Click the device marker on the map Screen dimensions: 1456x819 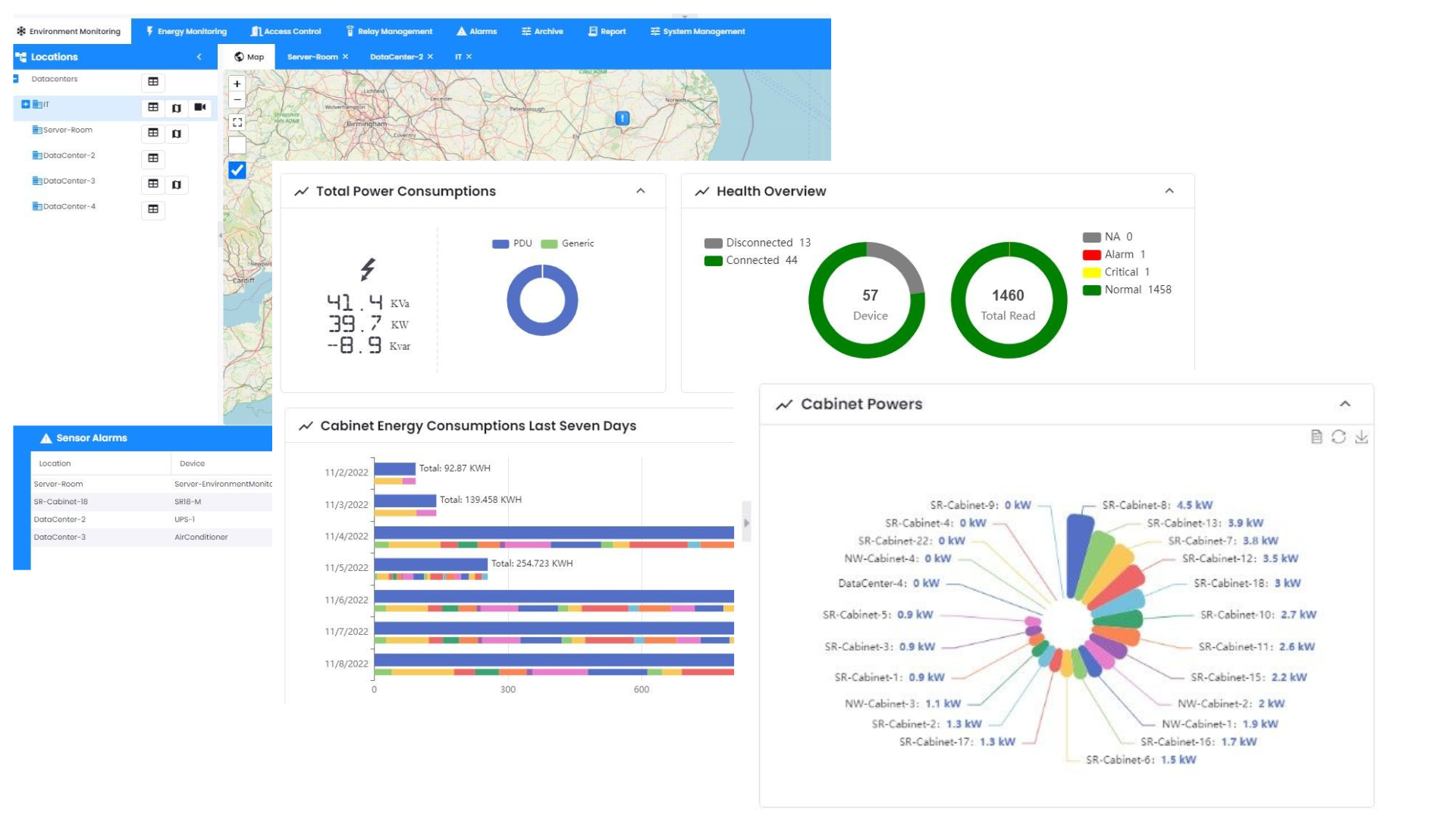pyautogui.click(x=622, y=118)
